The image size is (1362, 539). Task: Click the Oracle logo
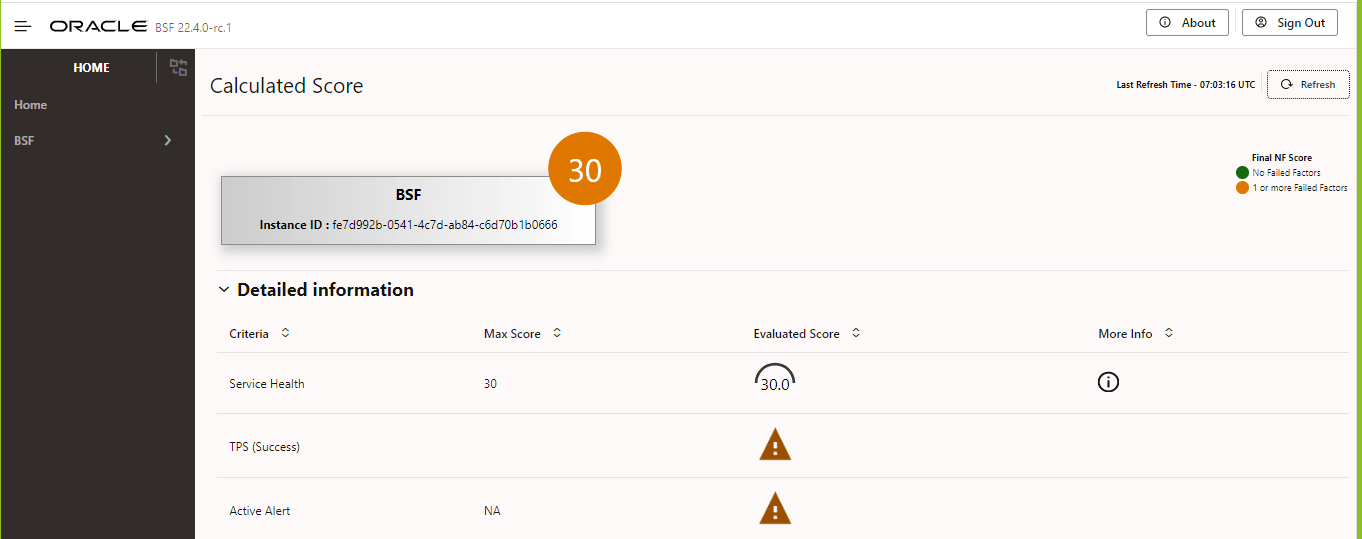[98, 26]
